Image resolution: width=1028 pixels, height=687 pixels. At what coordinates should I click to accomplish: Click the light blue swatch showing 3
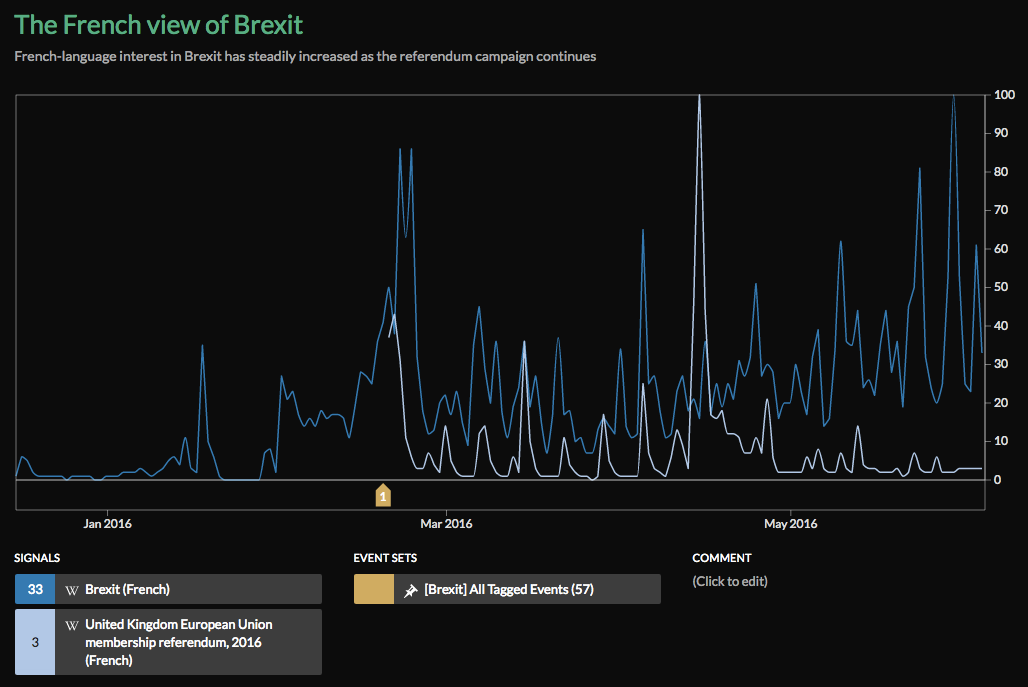[35, 642]
